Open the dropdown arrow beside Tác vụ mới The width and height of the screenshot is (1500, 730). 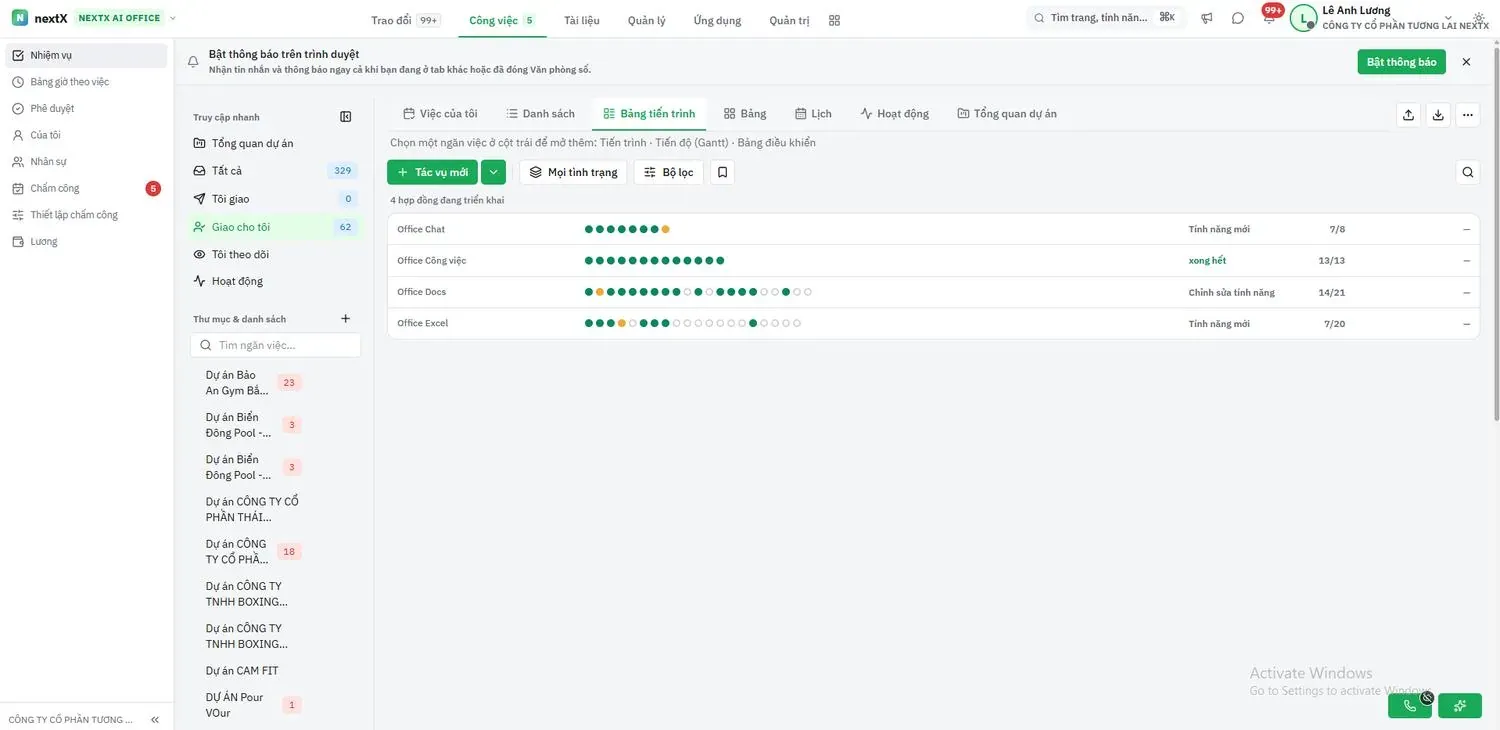[x=493, y=172]
